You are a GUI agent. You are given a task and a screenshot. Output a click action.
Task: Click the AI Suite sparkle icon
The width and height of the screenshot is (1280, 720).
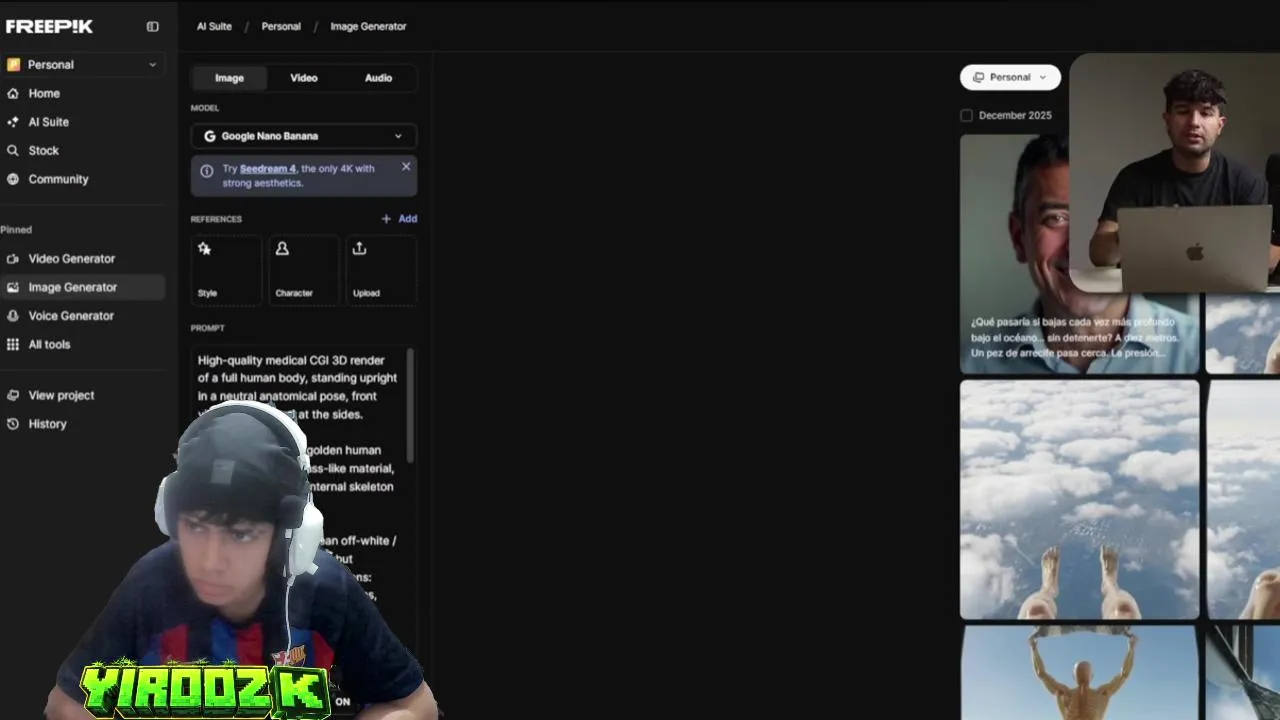click(13, 122)
